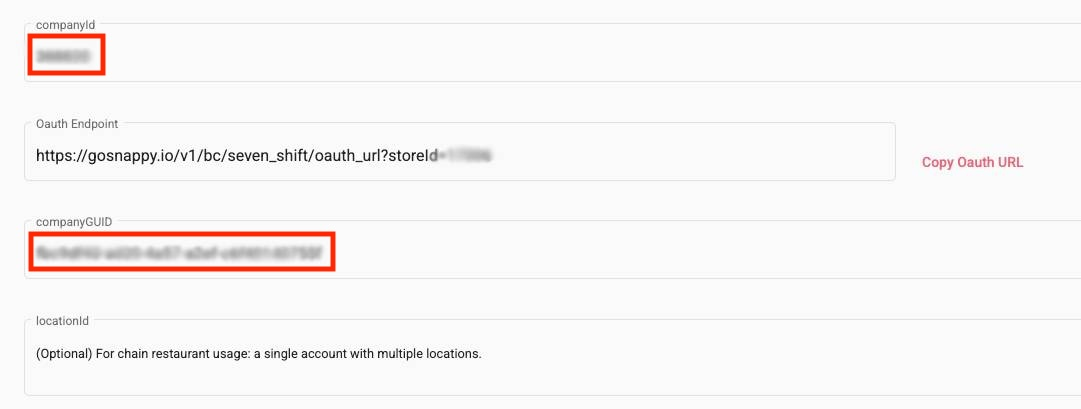
Task: Click the Optional chain restaurant placeholder text
Action: [258, 353]
